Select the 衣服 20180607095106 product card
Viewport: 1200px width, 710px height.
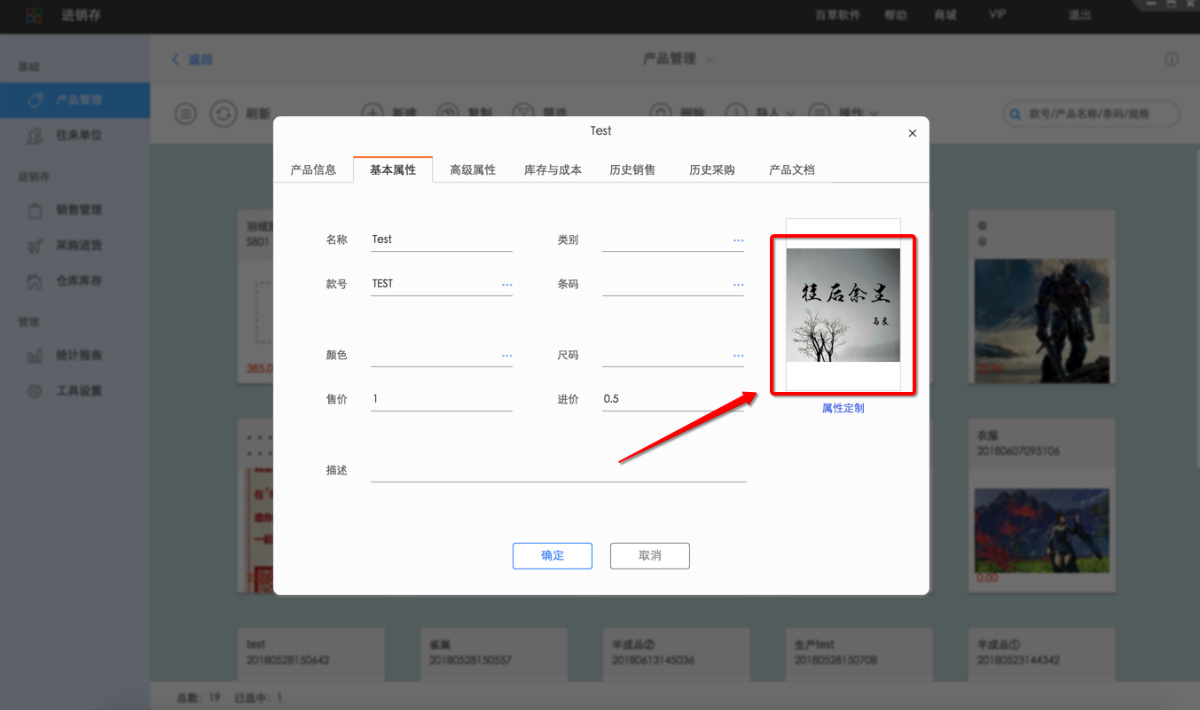(x=1041, y=505)
